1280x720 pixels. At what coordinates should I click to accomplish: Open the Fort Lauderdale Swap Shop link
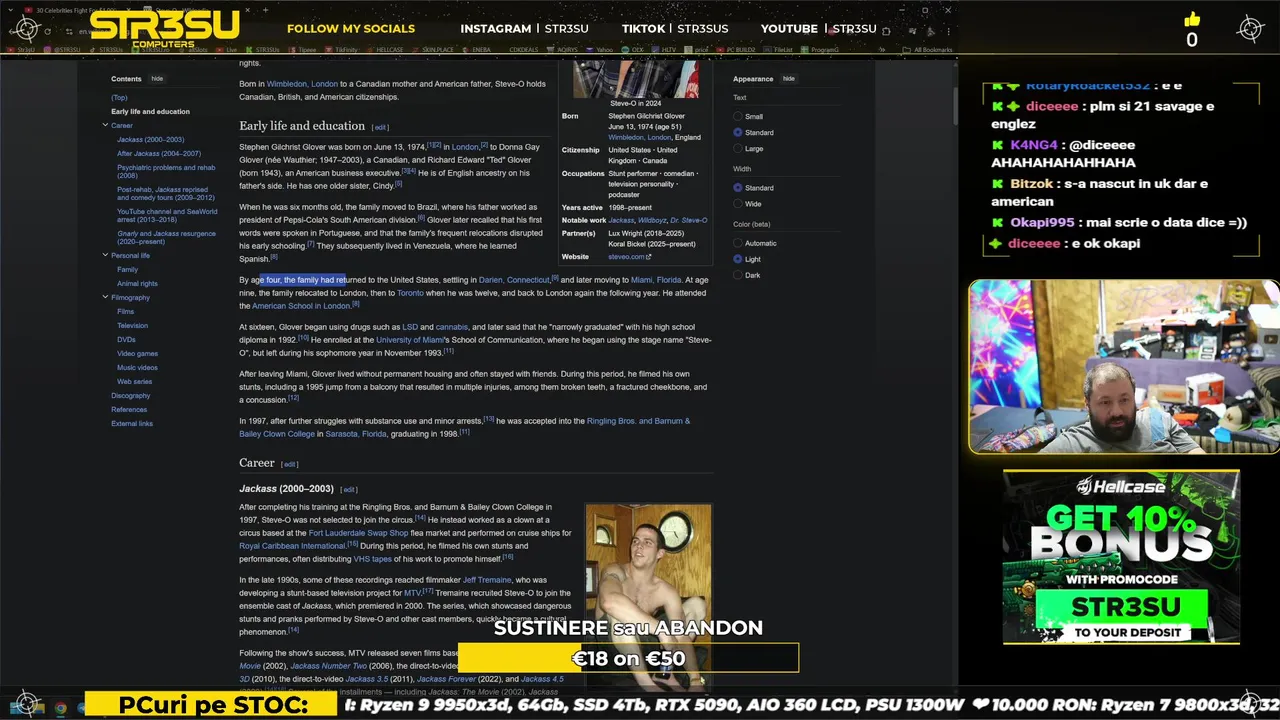pos(358,533)
